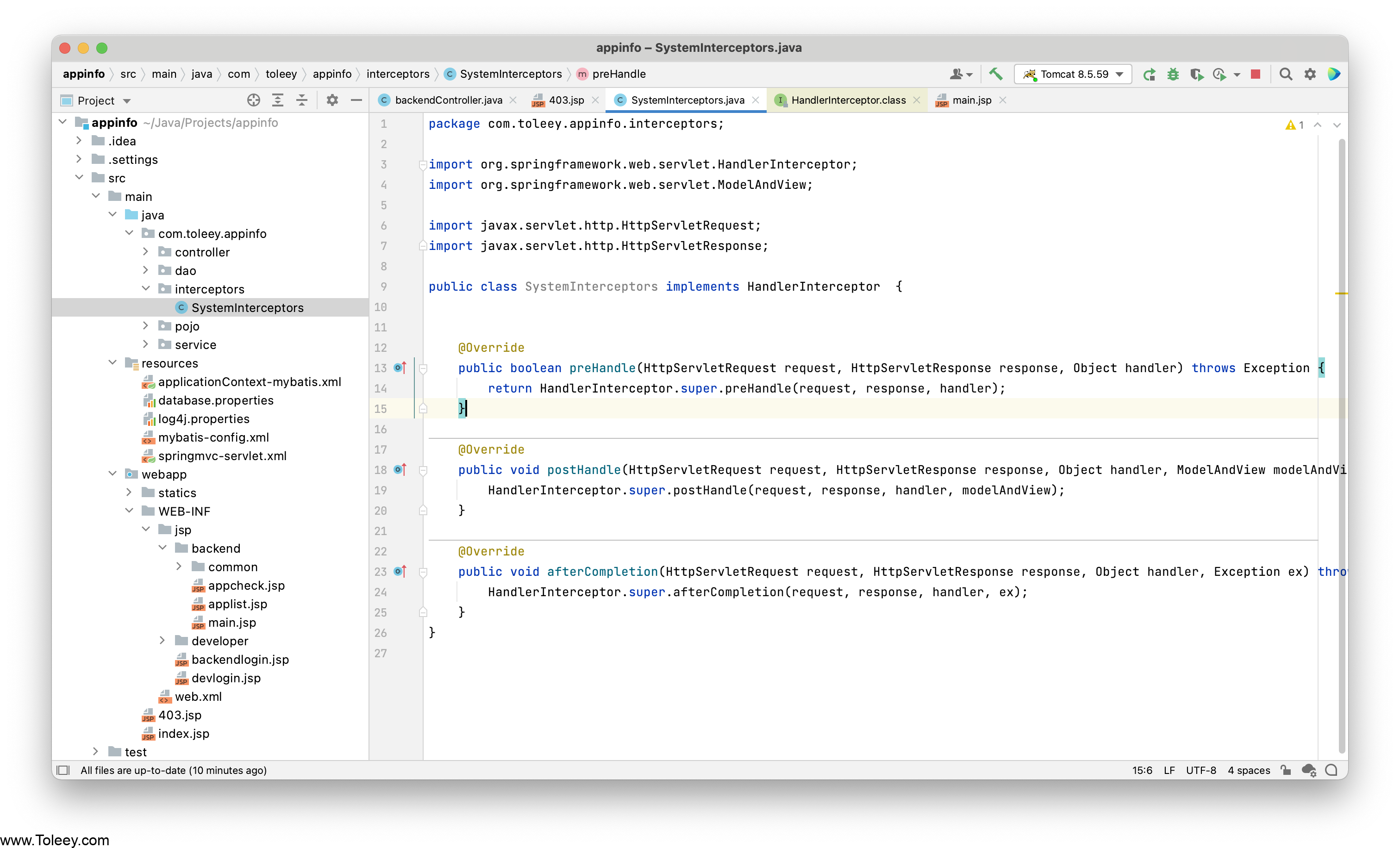Open the Tomcat 8.5.59 run configuration dropdown
Screen dimensions: 1400x848
(x=1073, y=75)
